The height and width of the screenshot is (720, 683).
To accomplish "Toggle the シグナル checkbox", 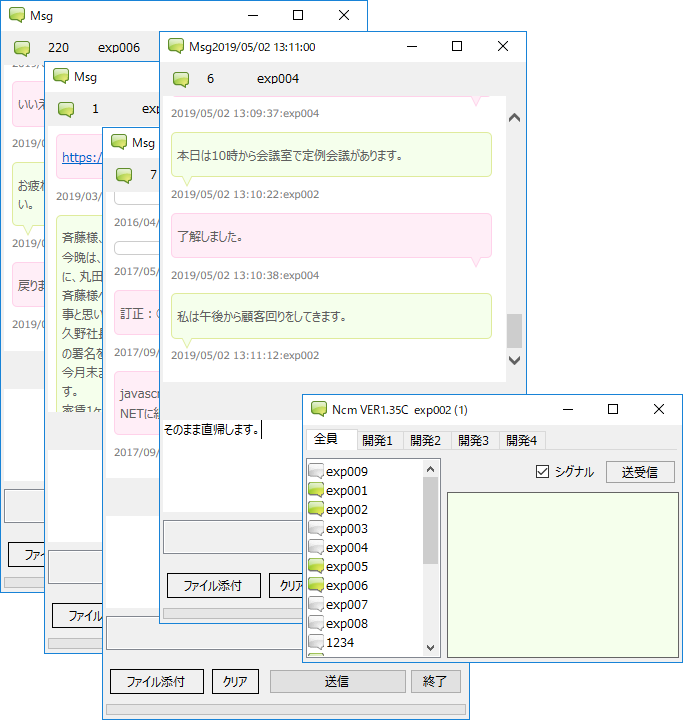I will pyautogui.click(x=543, y=472).
